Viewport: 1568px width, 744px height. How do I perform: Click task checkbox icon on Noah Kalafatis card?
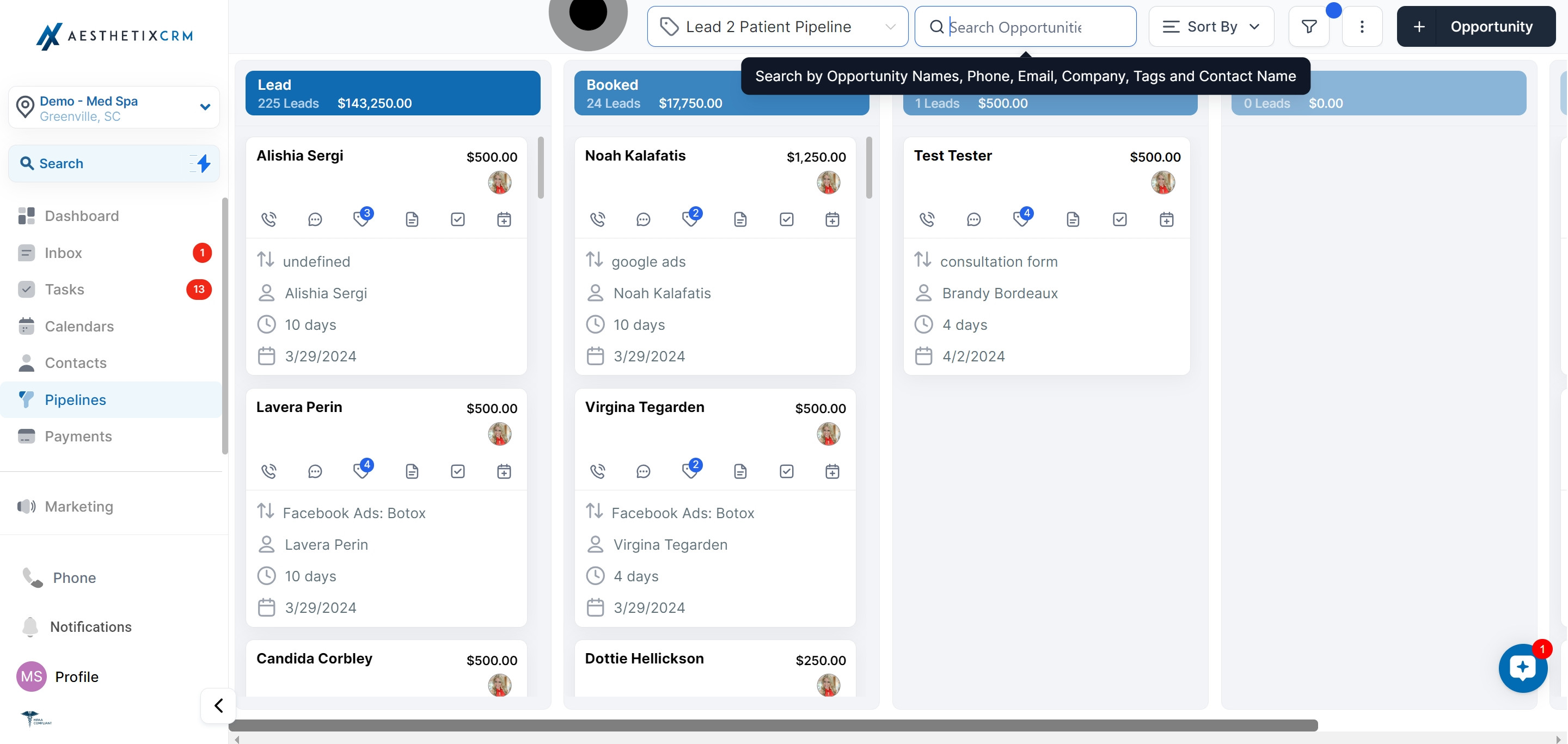[x=786, y=219]
